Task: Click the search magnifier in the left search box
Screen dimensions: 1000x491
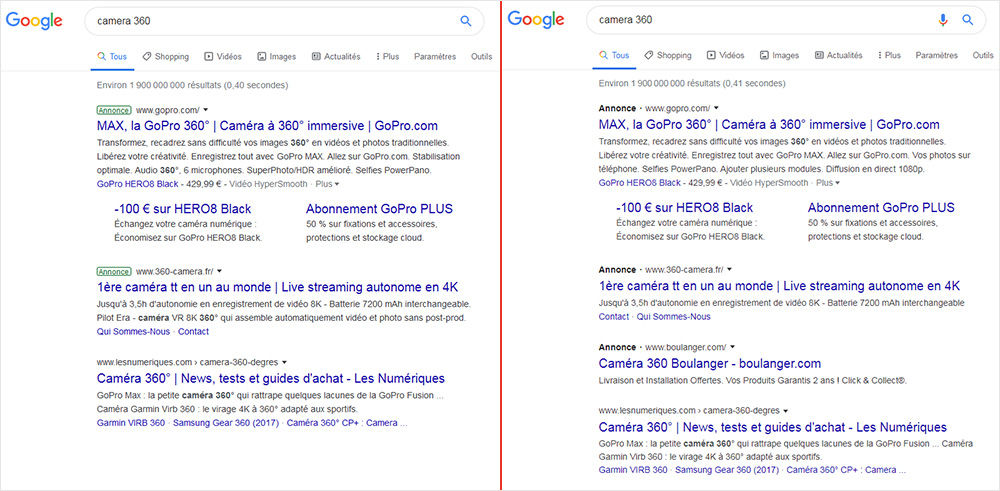Action: [x=466, y=21]
